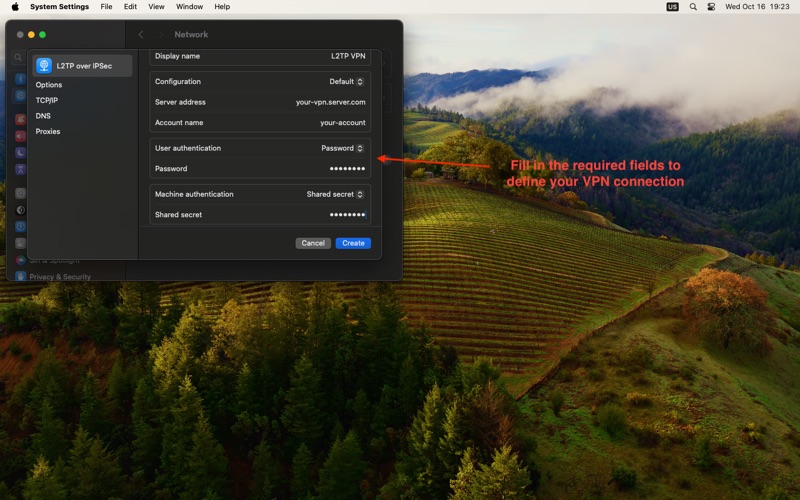Open the Apple menu
800x500 pixels.
15,7
